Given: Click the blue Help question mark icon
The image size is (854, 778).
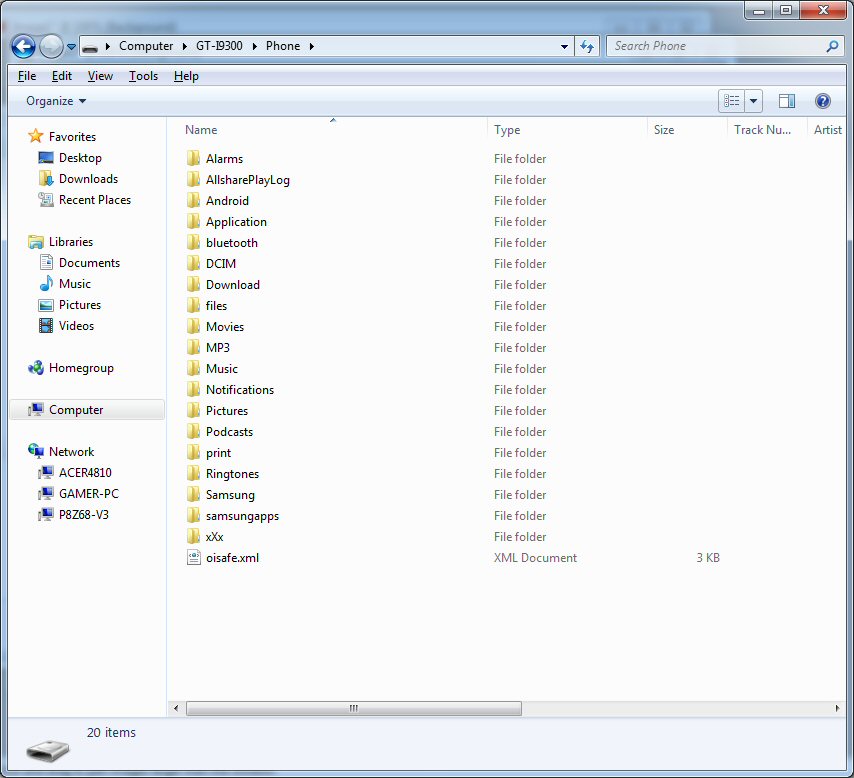Looking at the screenshot, I should pyautogui.click(x=822, y=101).
